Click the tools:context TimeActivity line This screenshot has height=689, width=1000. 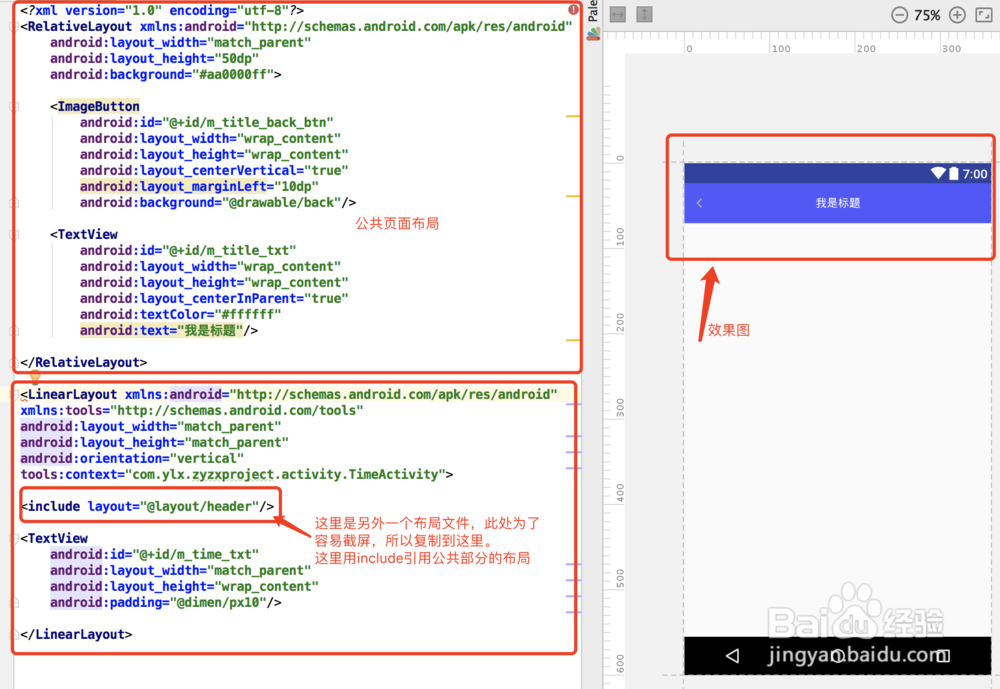(237, 474)
